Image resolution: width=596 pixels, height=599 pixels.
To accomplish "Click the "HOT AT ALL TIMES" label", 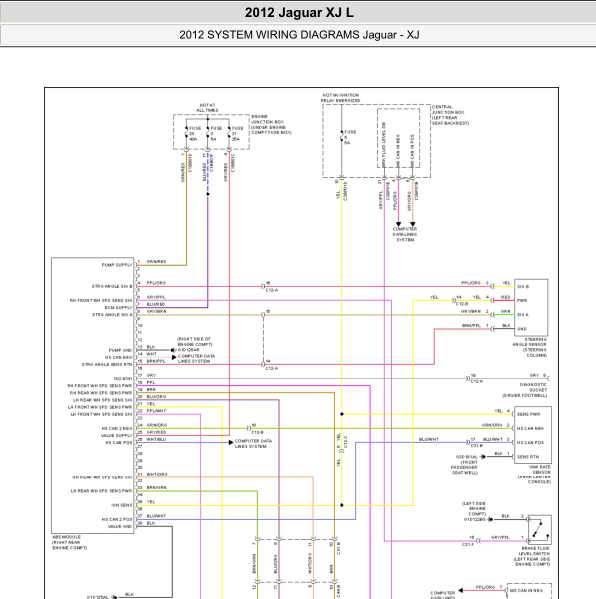I will coord(207,108).
